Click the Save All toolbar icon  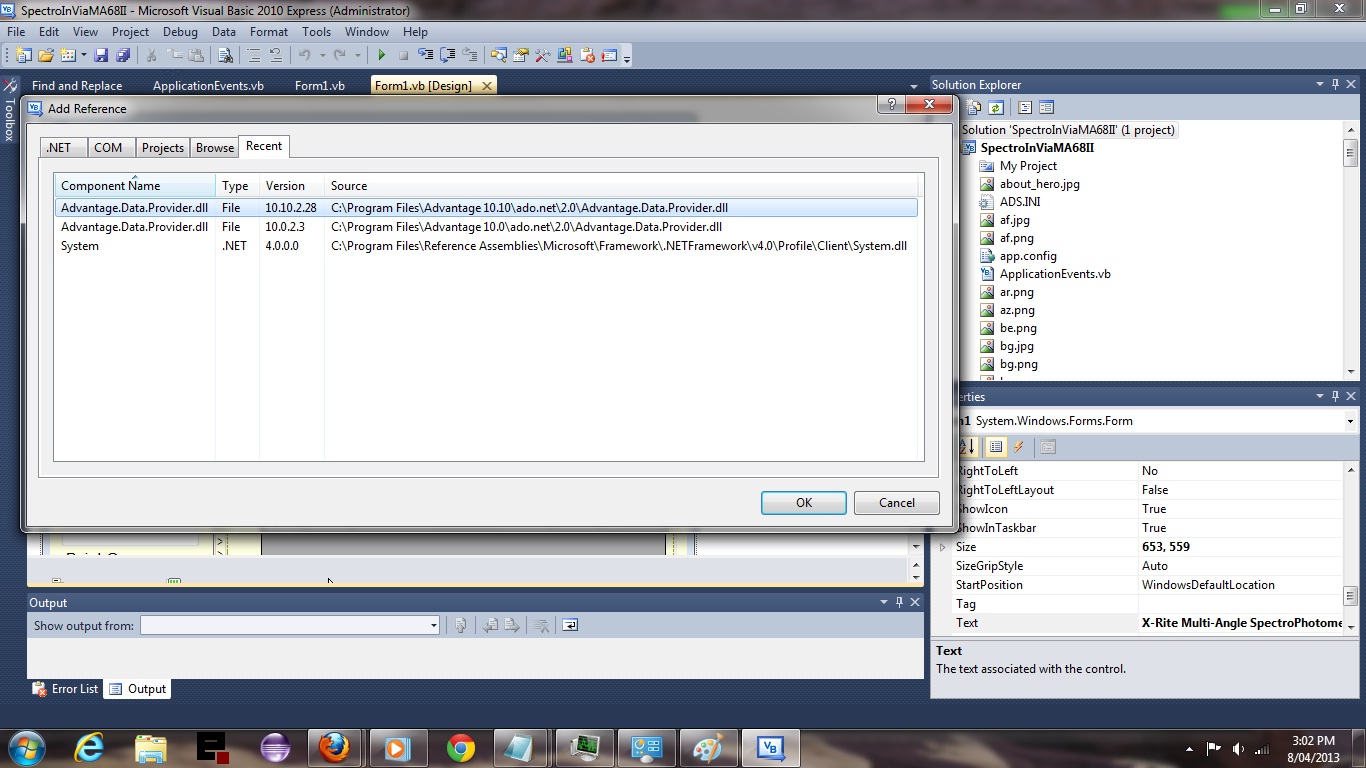tap(123, 56)
